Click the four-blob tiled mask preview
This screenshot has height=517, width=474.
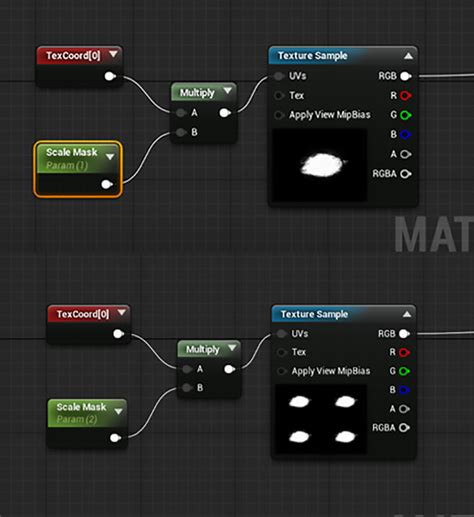[x=321, y=419]
